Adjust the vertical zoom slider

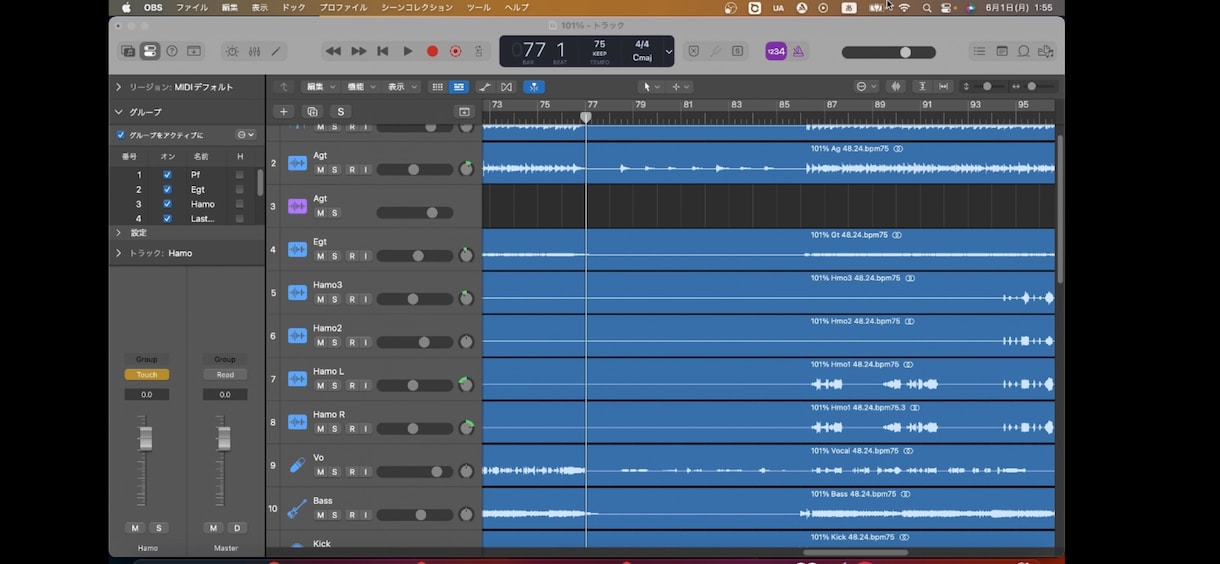[986, 87]
